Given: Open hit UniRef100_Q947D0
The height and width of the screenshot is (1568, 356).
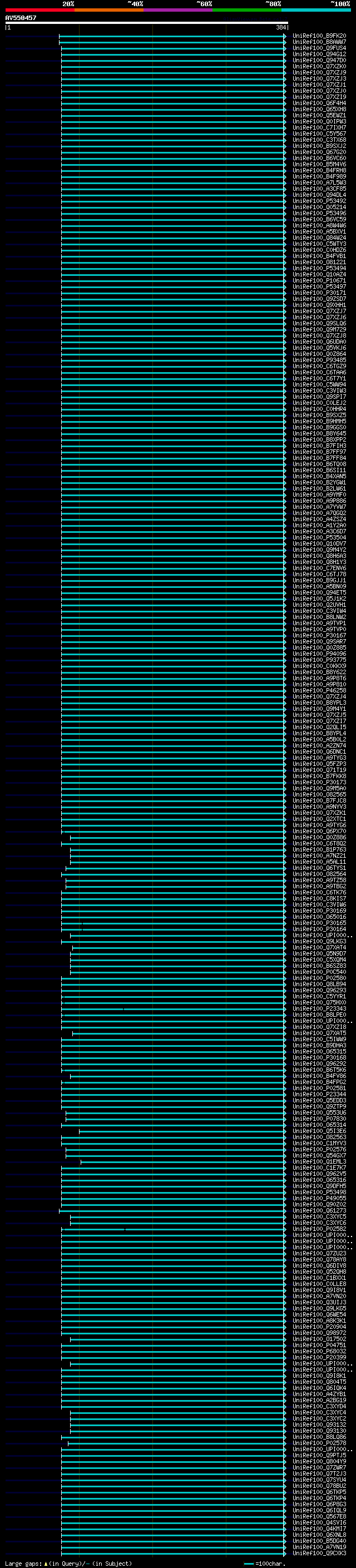Looking at the screenshot, I should [x=319, y=60].
